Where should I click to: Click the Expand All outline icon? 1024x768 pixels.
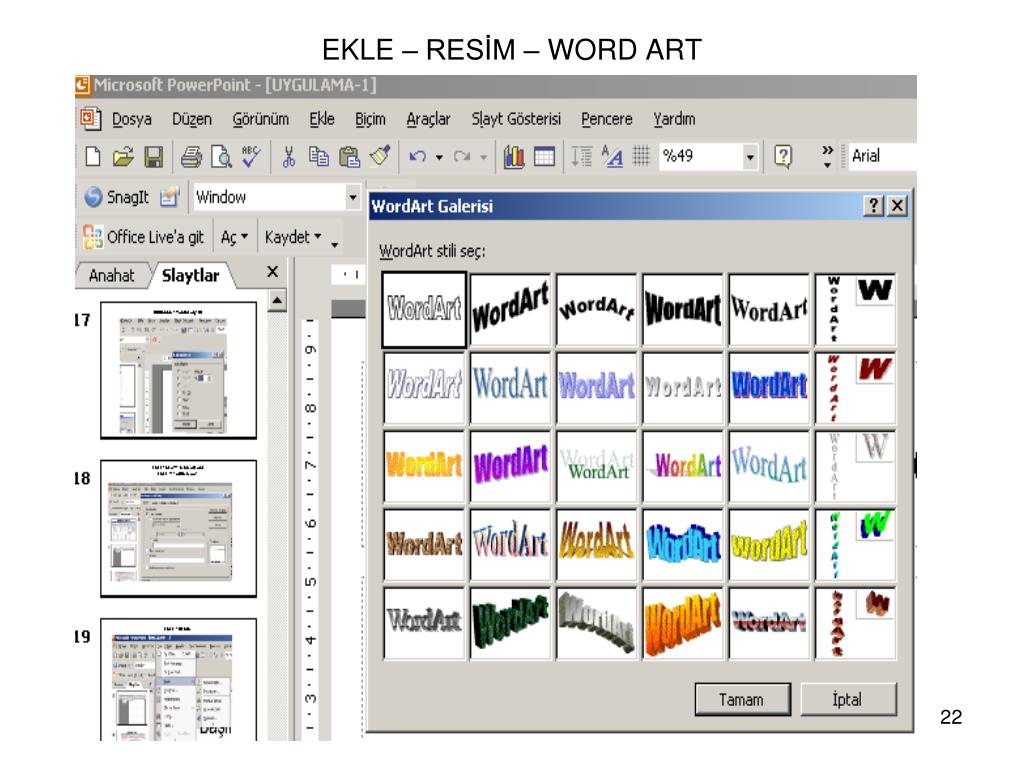point(581,157)
